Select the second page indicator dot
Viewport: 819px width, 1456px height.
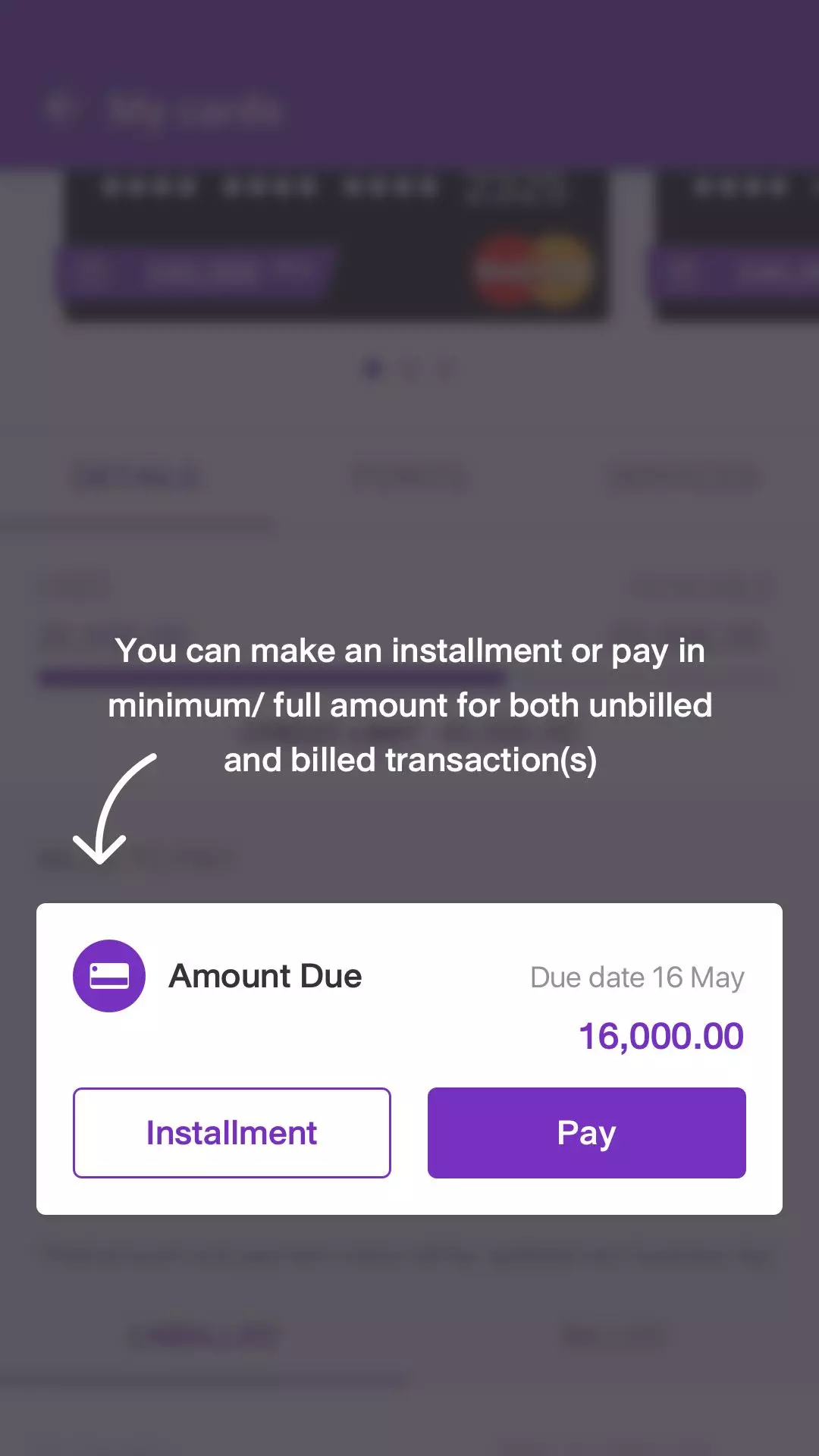coord(409,370)
